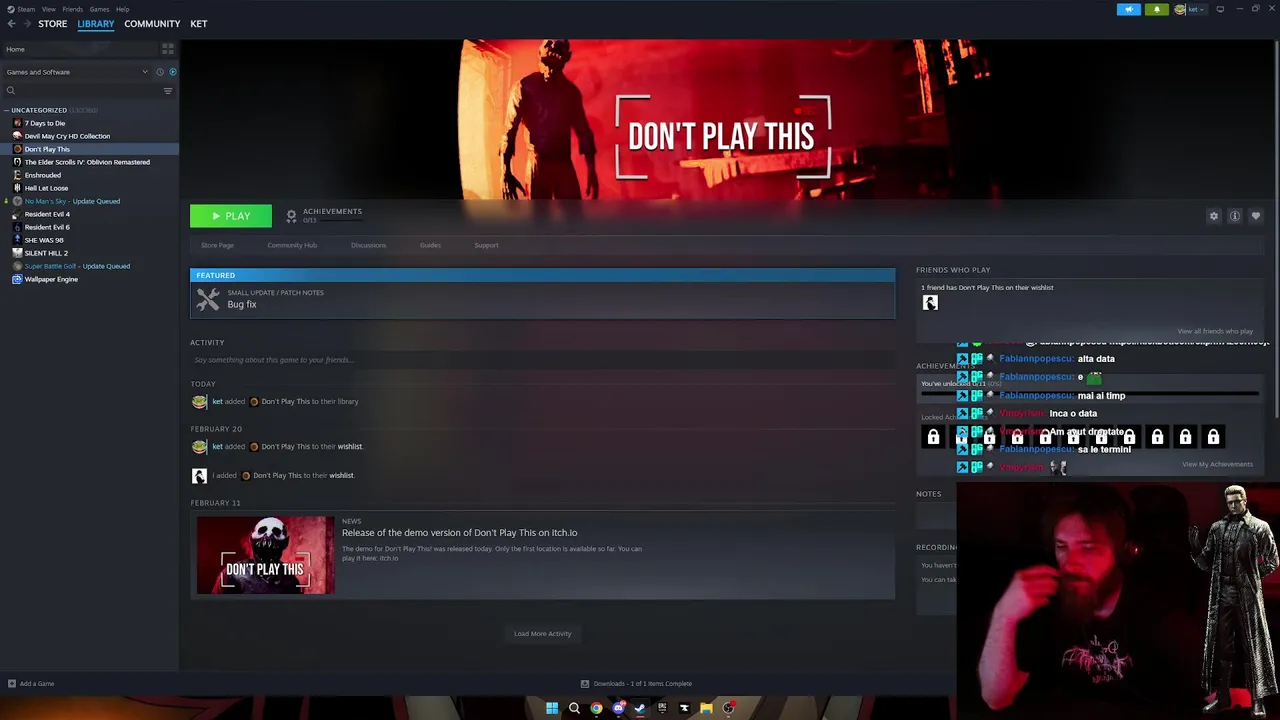Open the Downloads status bar entry
This screenshot has height=720, width=1280.
[x=637, y=684]
